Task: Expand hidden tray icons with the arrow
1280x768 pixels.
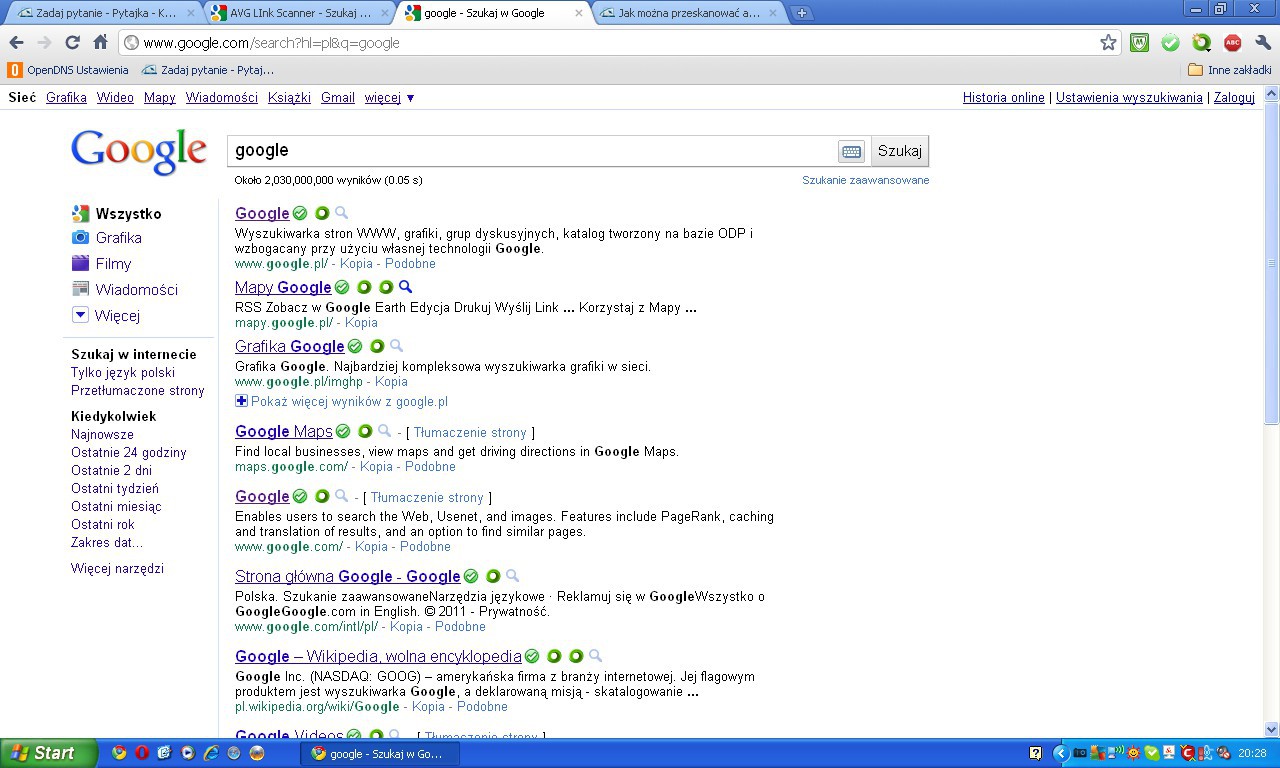Action: click(1060, 753)
